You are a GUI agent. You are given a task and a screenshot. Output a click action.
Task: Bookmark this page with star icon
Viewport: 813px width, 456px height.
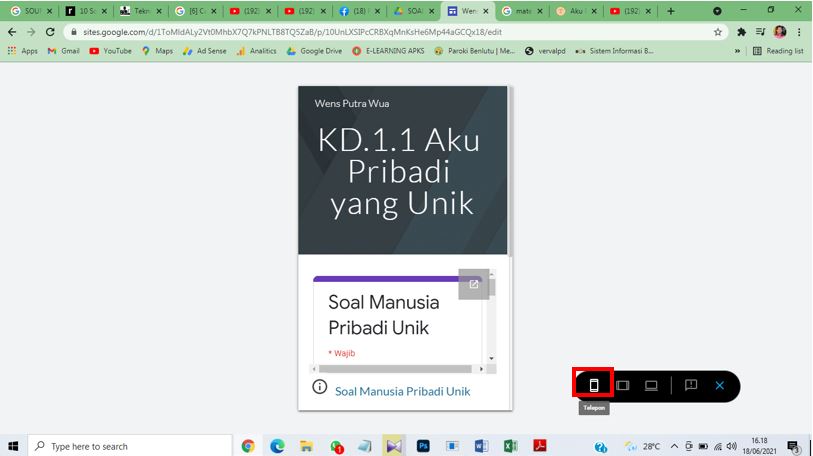click(x=718, y=32)
